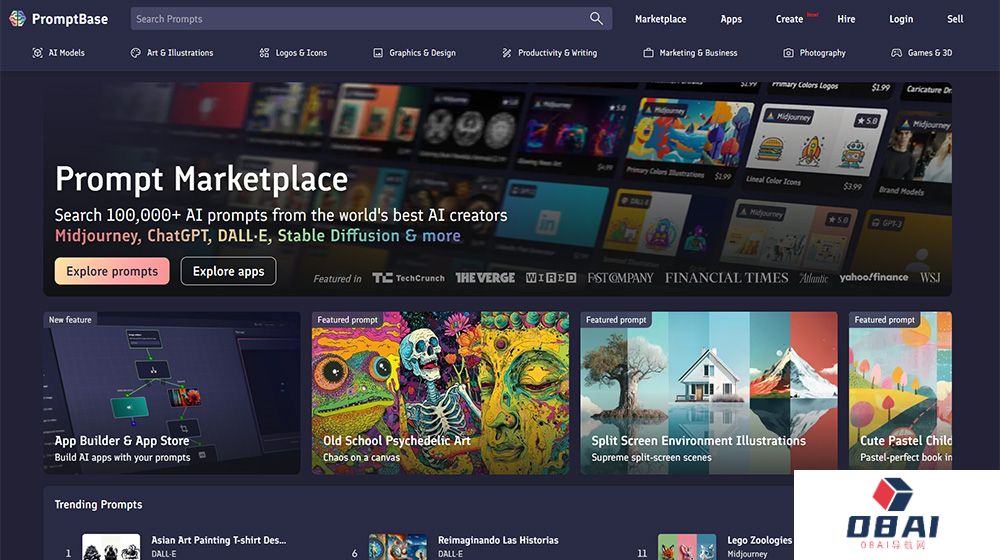Click the search magnifier icon
This screenshot has height=560, width=1000.
pos(596,18)
